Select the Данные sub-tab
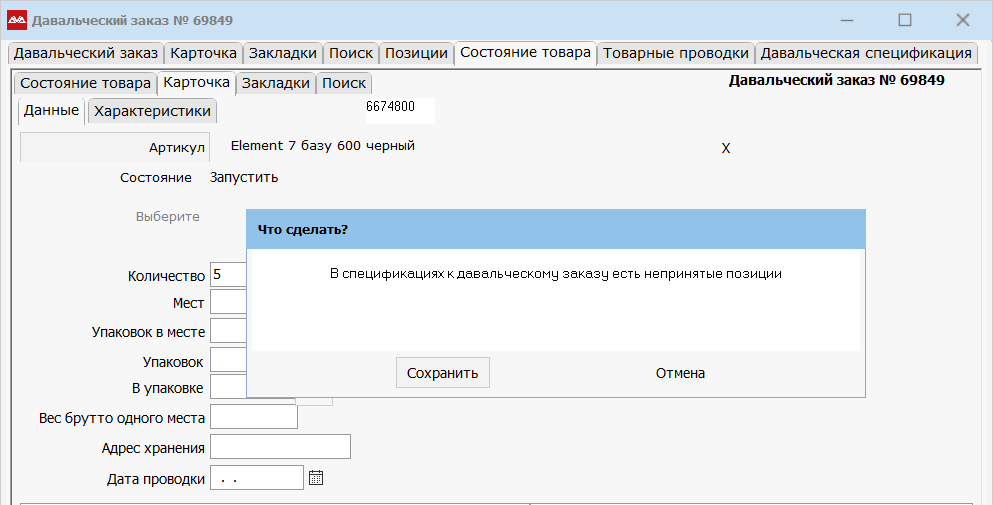993x505 pixels. tap(51, 110)
